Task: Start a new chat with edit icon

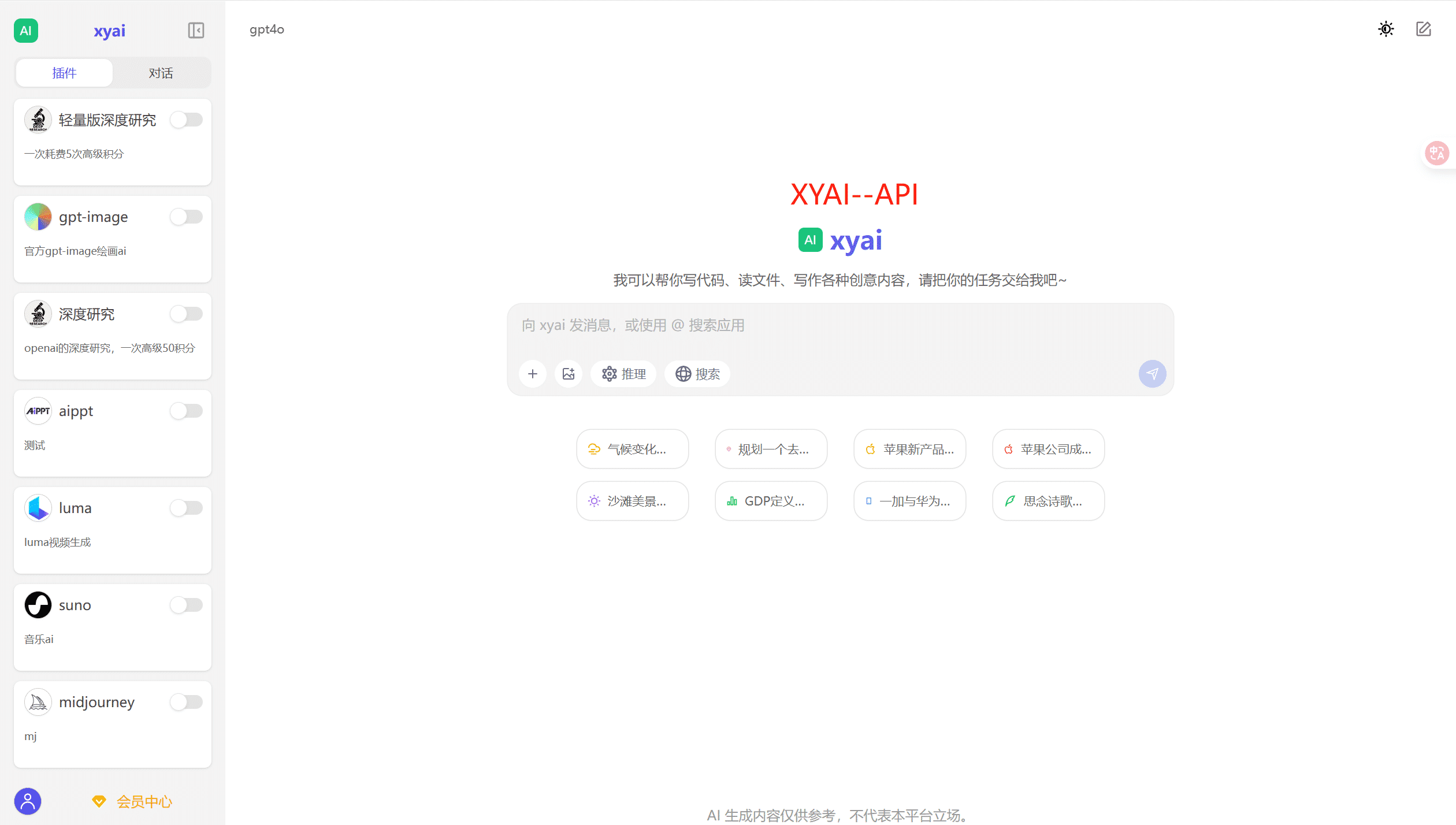Action: click(x=1424, y=29)
